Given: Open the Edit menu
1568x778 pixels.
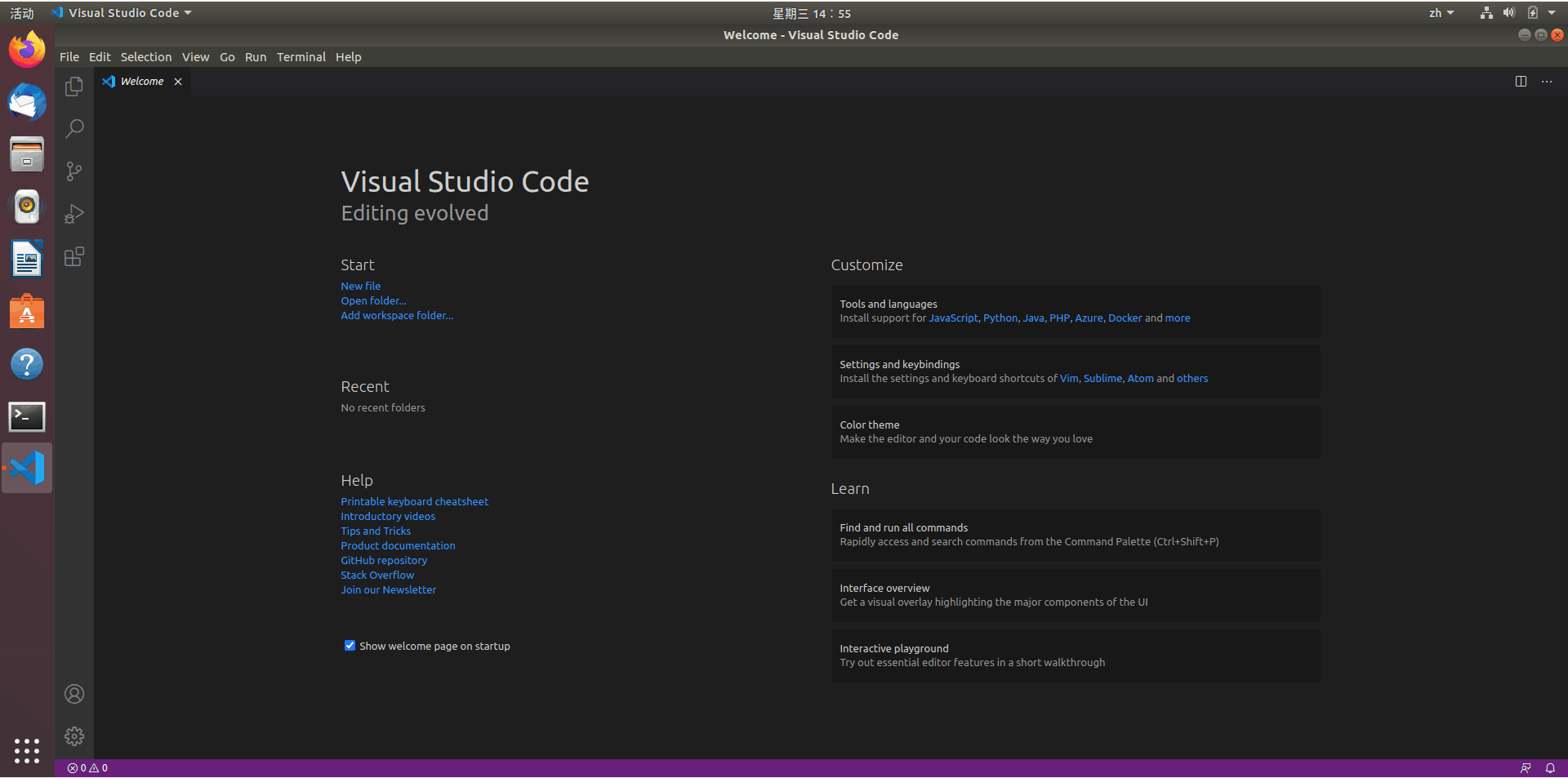Looking at the screenshot, I should [100, 57].
